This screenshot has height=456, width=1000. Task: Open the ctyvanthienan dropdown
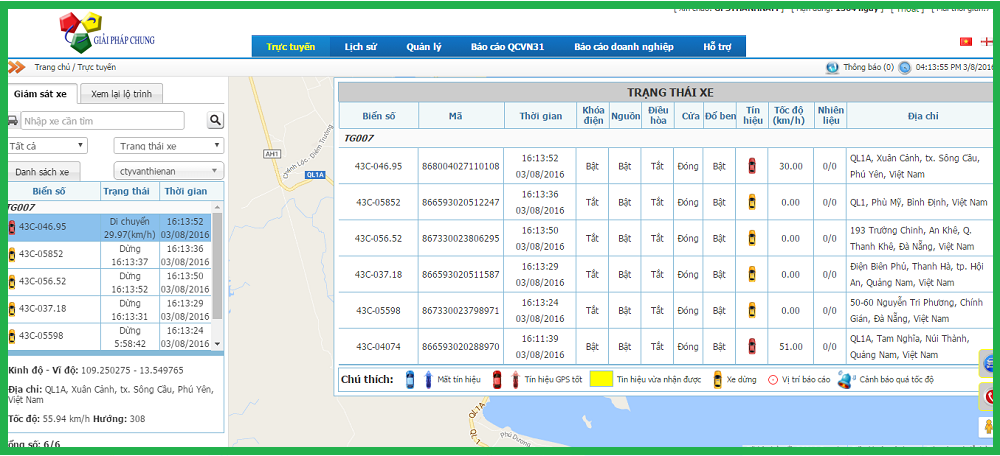[168, 171]
